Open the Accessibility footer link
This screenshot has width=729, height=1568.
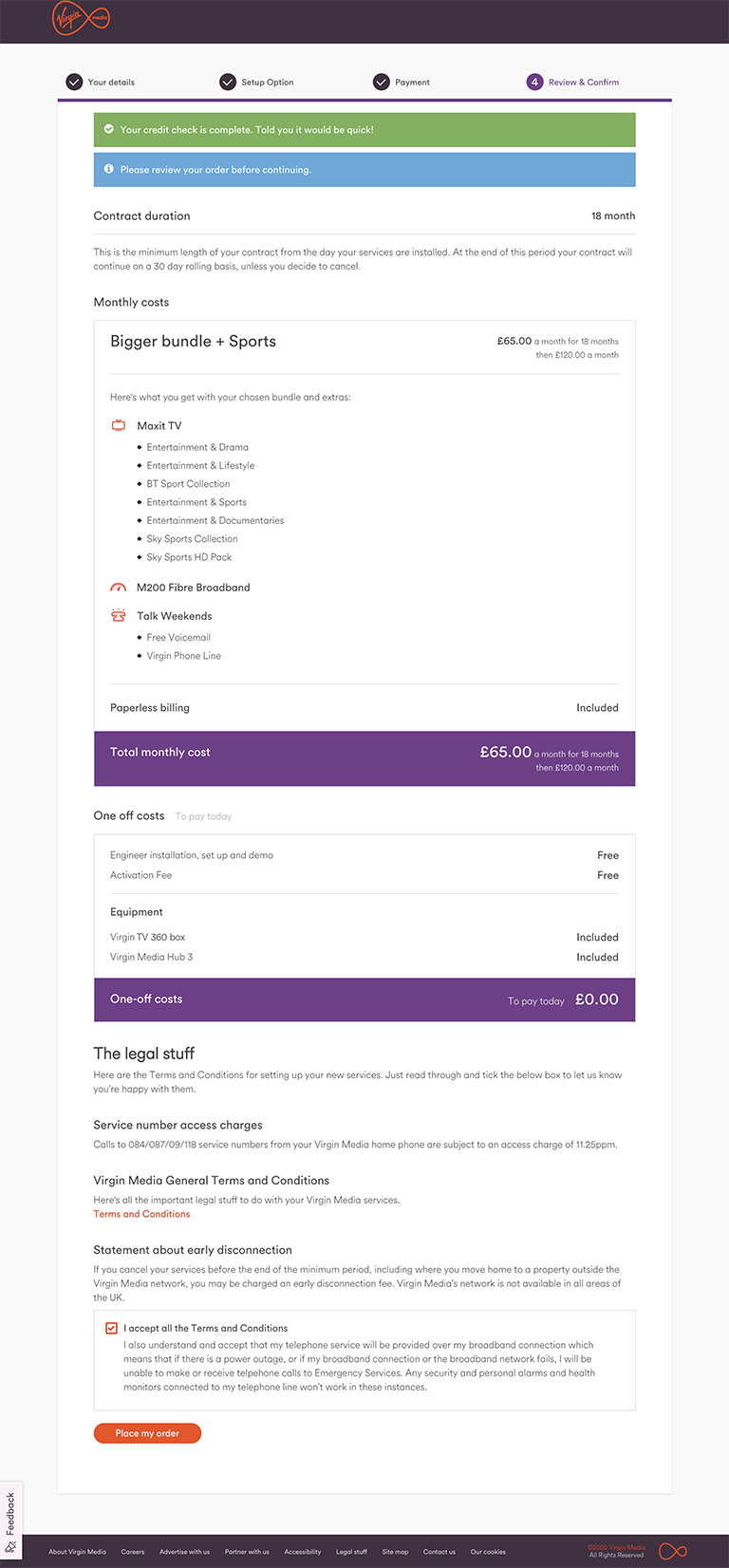coord(303,1552)
